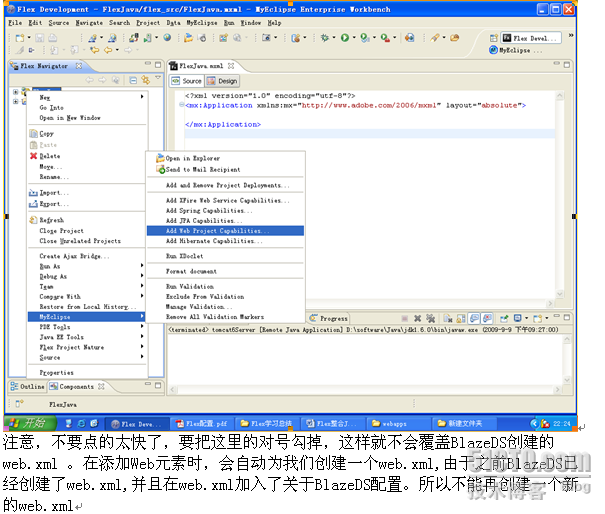605x514 pixels.
Task: Open the Progress view tab
Action: point(329,318)
